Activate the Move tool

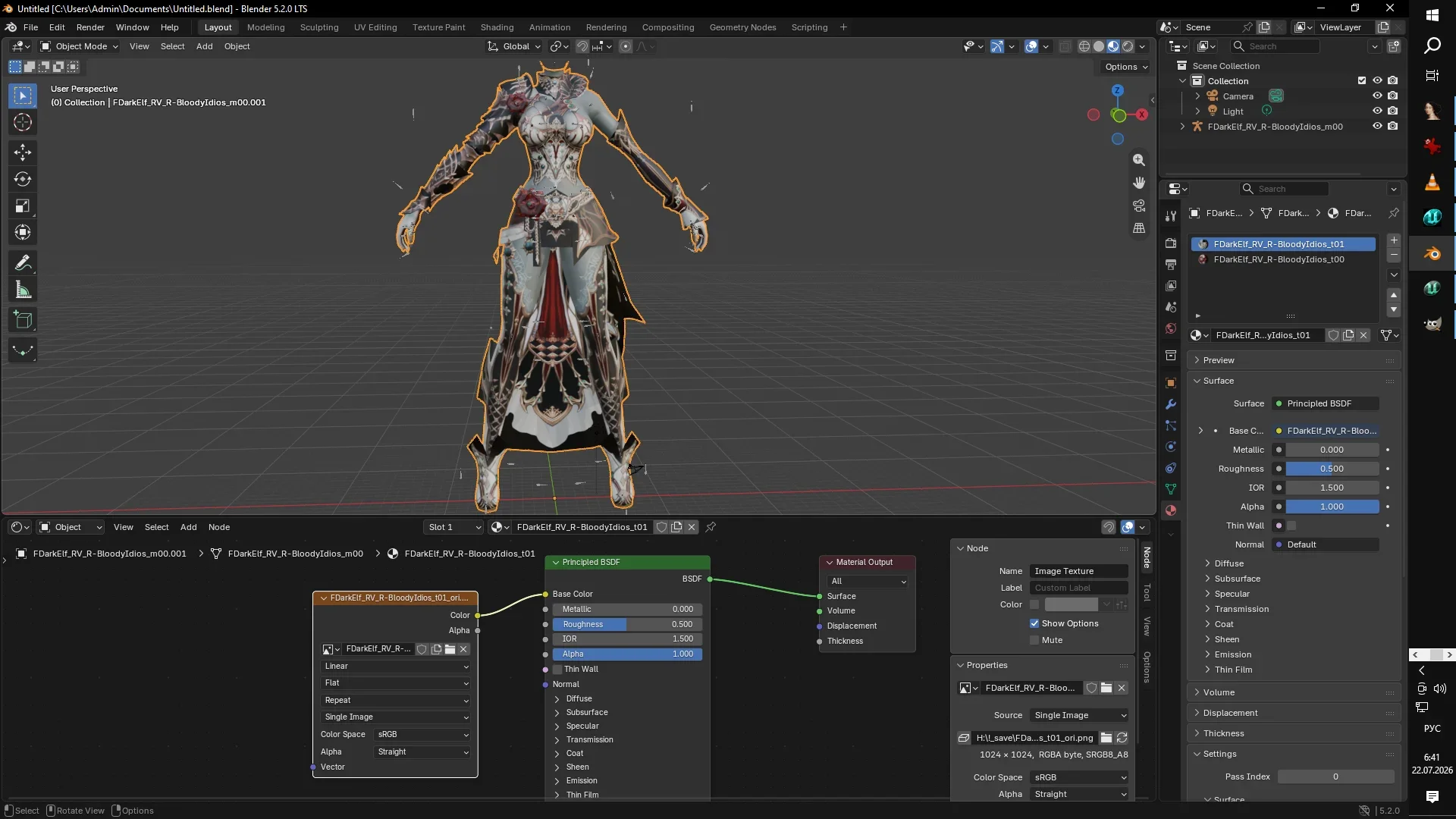[23, 152]
